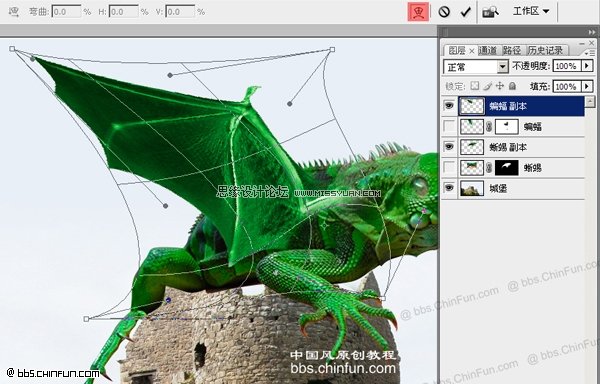Toggle lock position move icon
The image size is (600, 384).
(500, 86)
